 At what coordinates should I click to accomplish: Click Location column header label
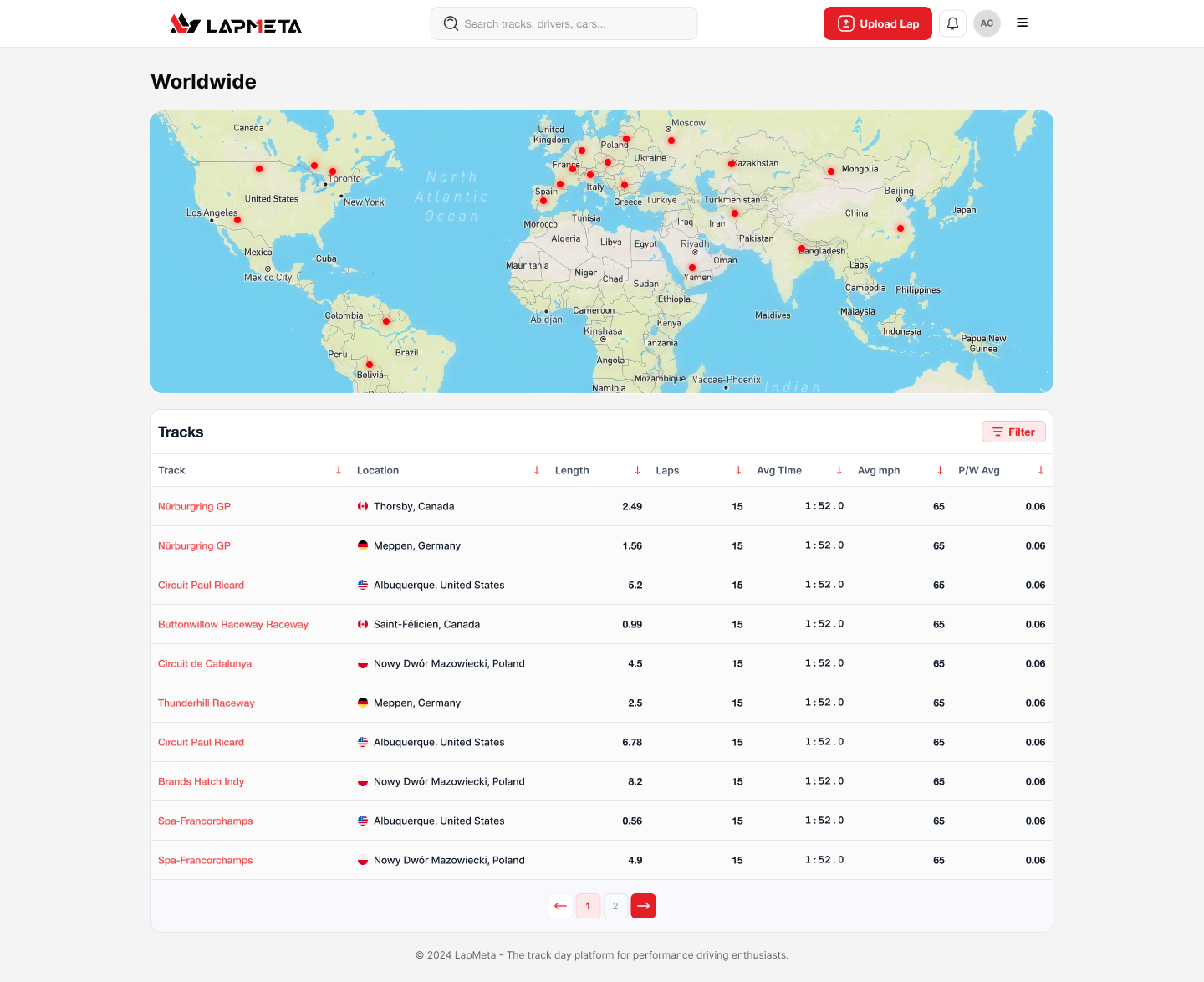(378, 470)
